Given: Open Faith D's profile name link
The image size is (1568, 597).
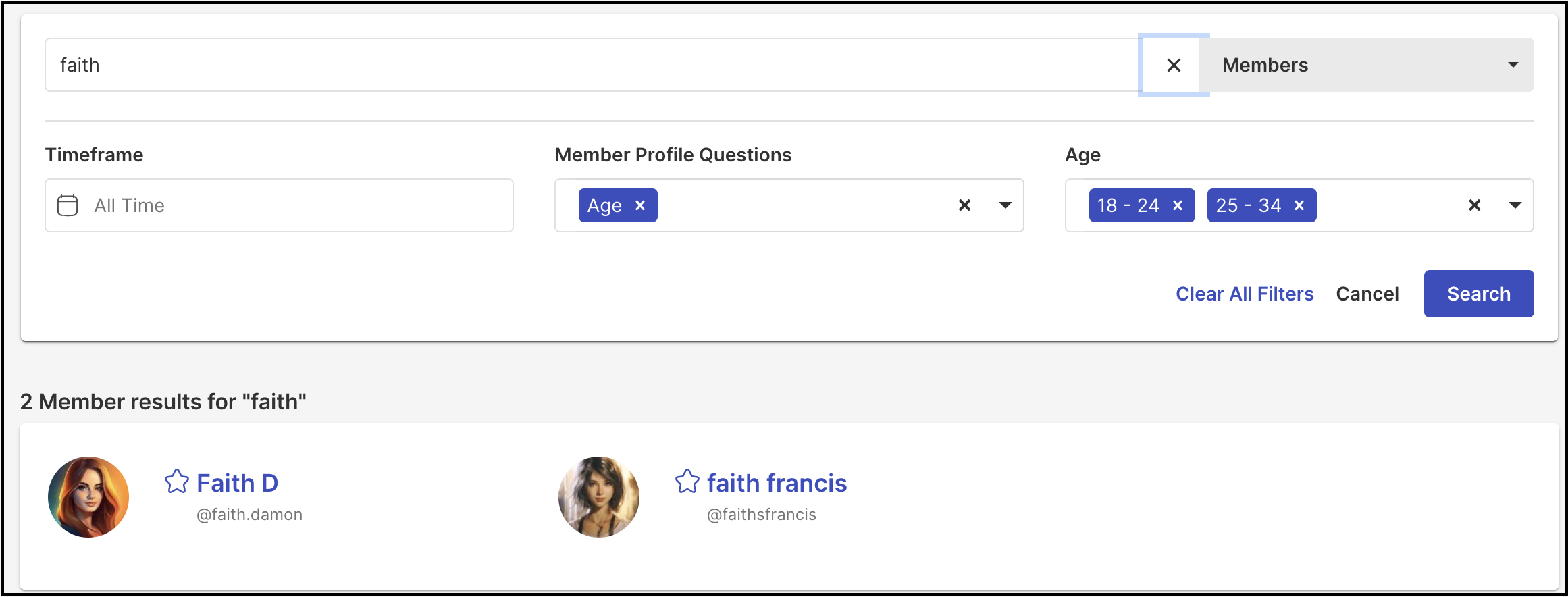Looking at the screenshot, I should (237, 483).
